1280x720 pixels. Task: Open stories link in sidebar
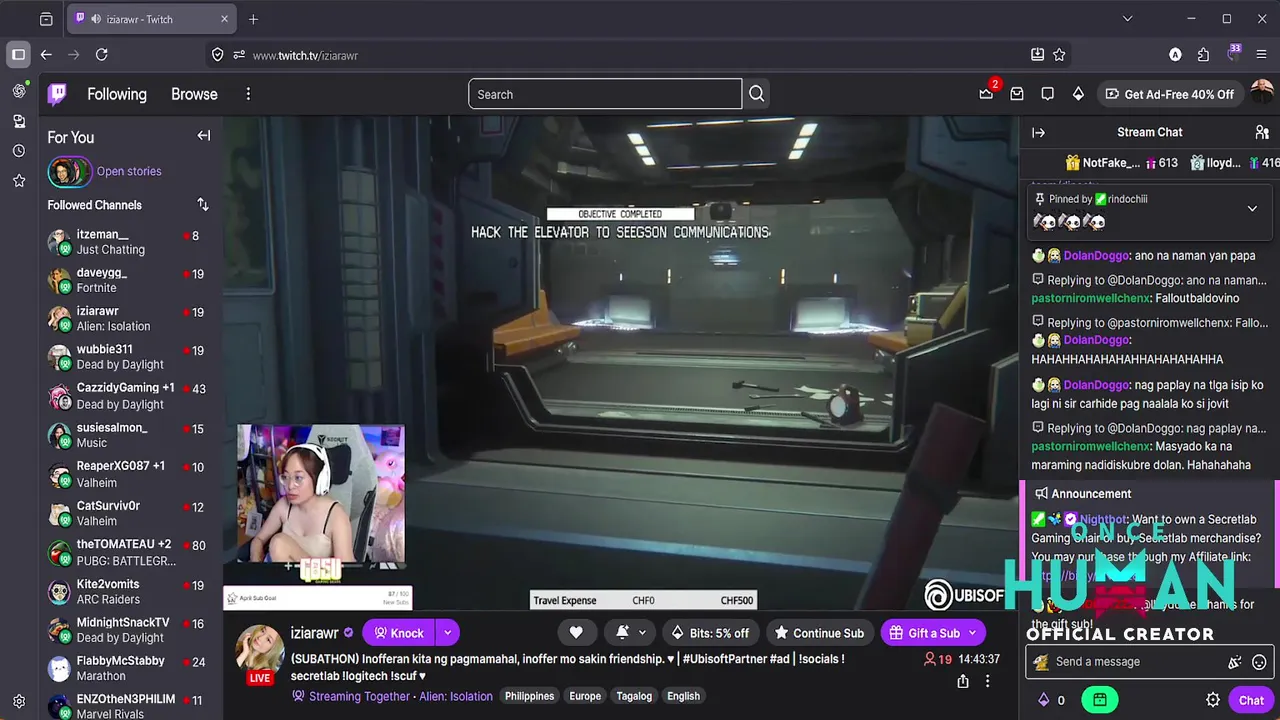129,171
